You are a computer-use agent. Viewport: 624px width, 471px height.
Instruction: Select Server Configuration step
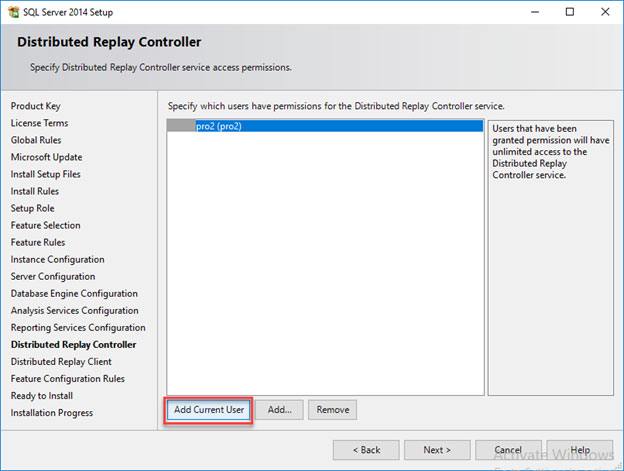pos(53,276)
